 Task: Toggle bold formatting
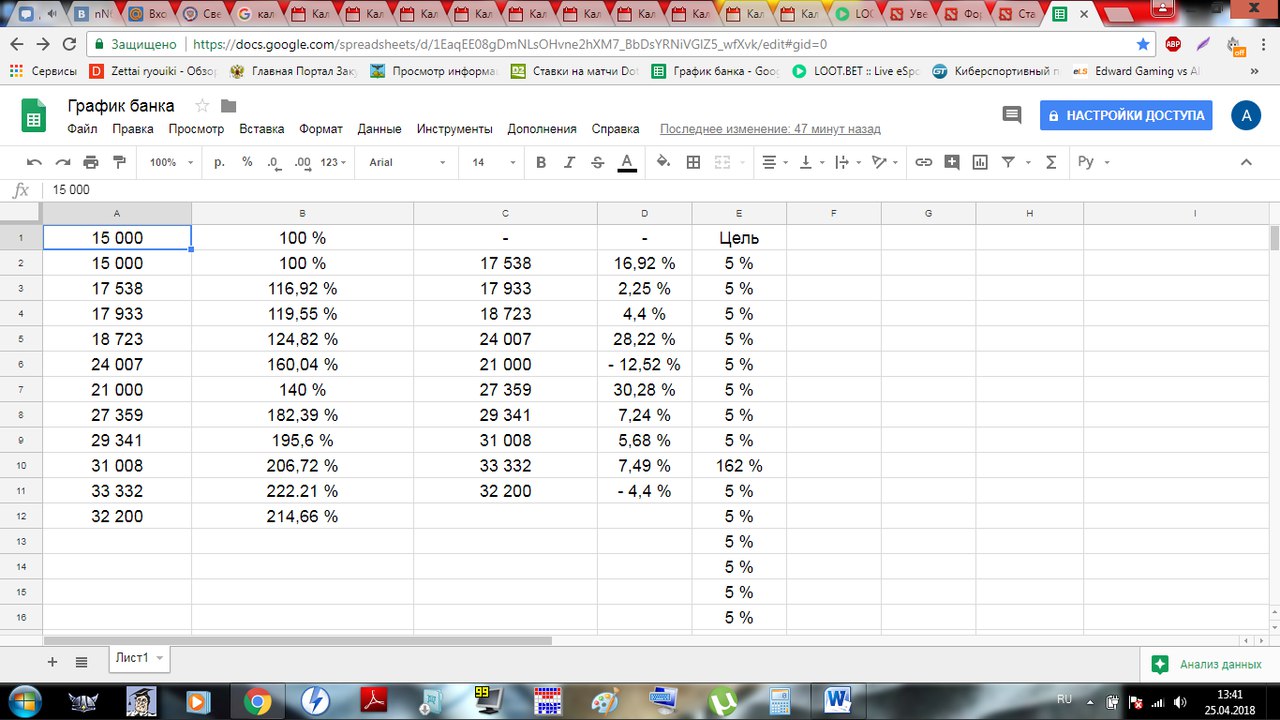point(541,162)
